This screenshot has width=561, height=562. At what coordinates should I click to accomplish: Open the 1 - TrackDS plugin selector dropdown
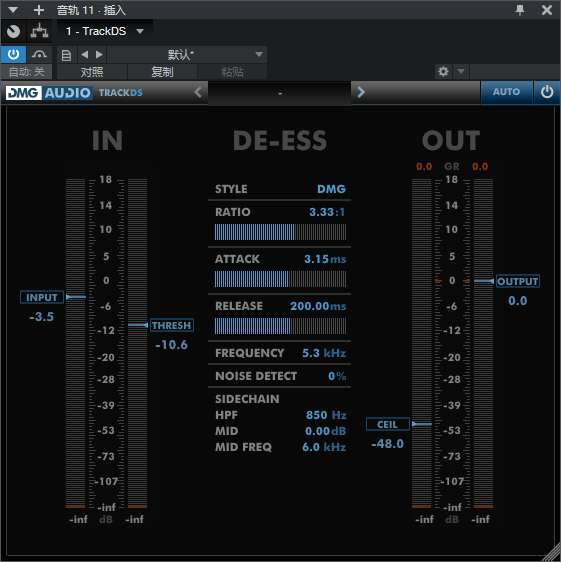[x=105, y=32]
